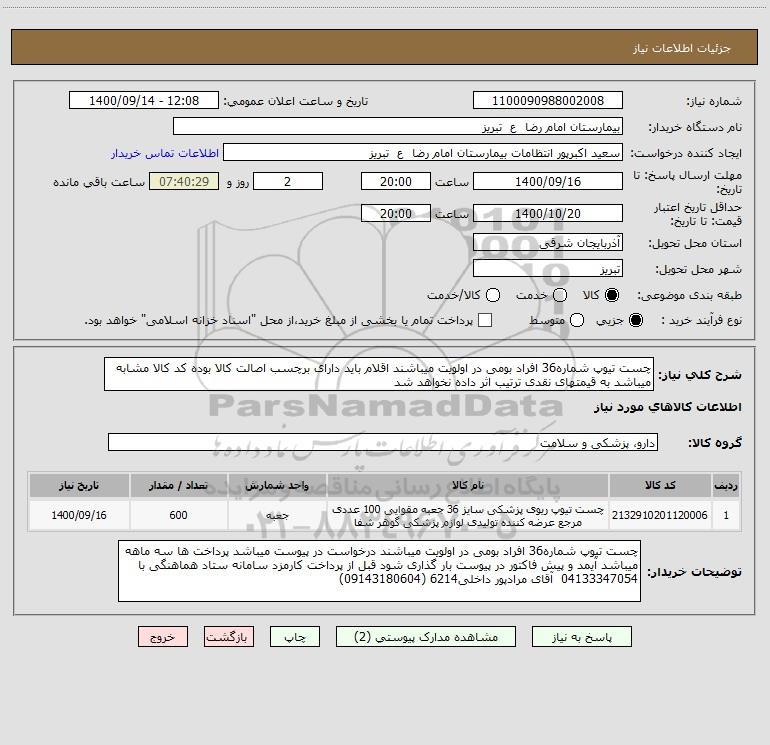This screenshot has height=745, width=770.
Task: Click product code 2132910201120006 cell
Action: click(x=660, y=515)
